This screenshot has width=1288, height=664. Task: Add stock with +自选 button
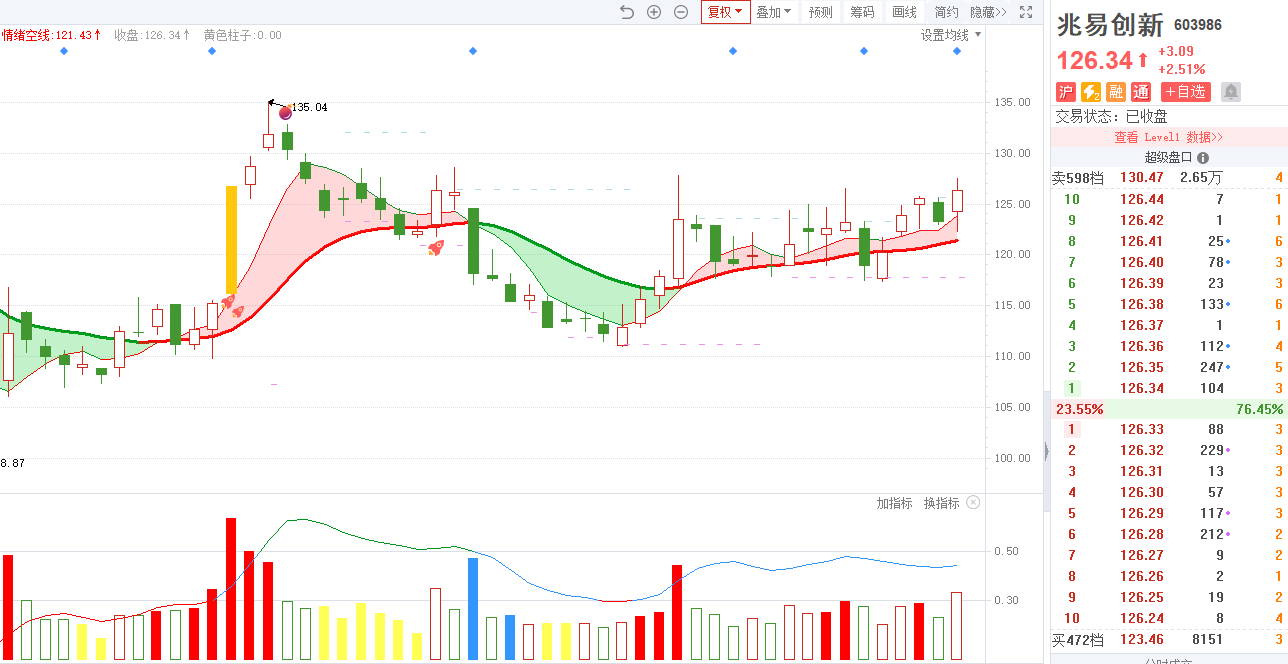coord(1185,92)
